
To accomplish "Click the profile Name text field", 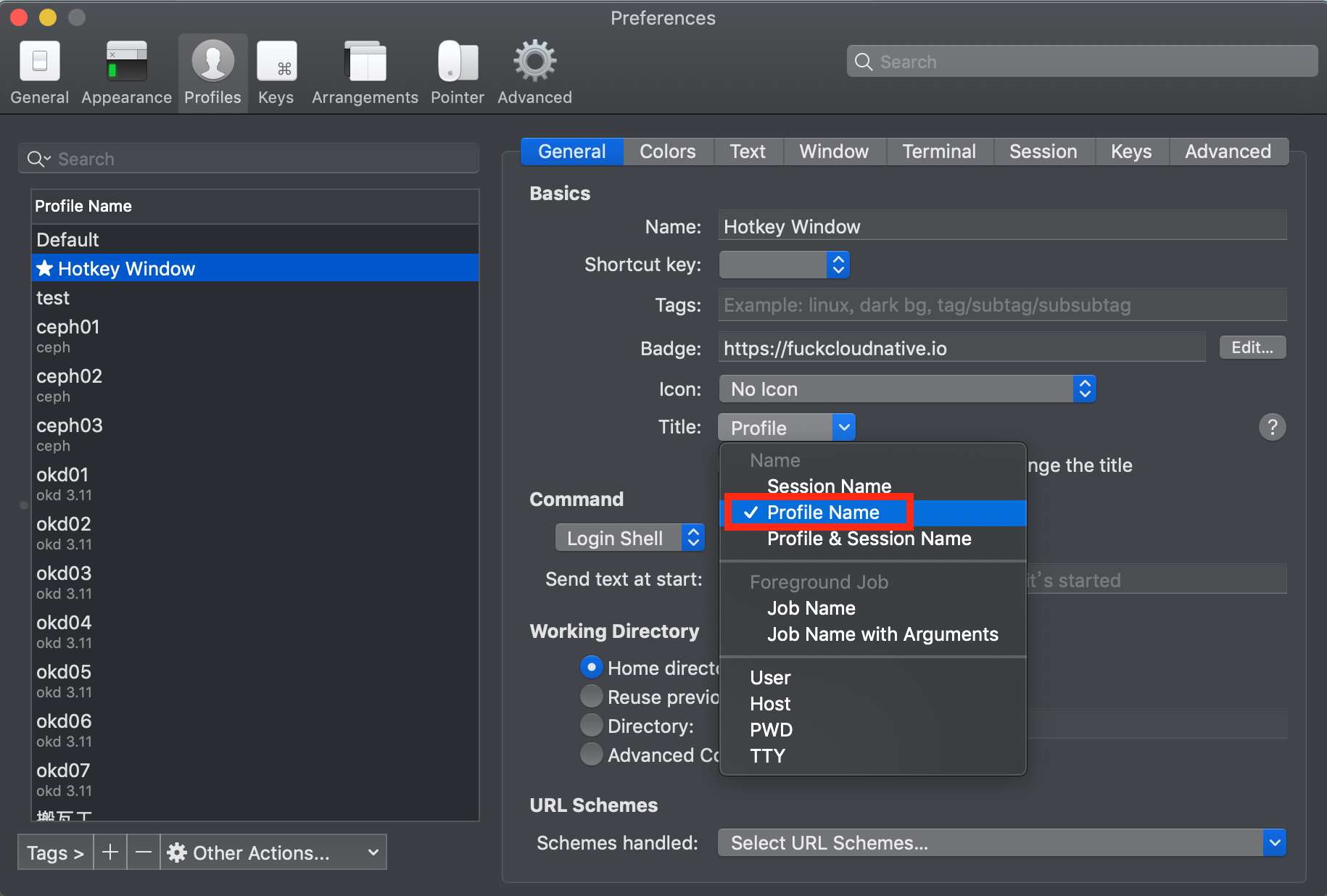I will (1002, 226).
